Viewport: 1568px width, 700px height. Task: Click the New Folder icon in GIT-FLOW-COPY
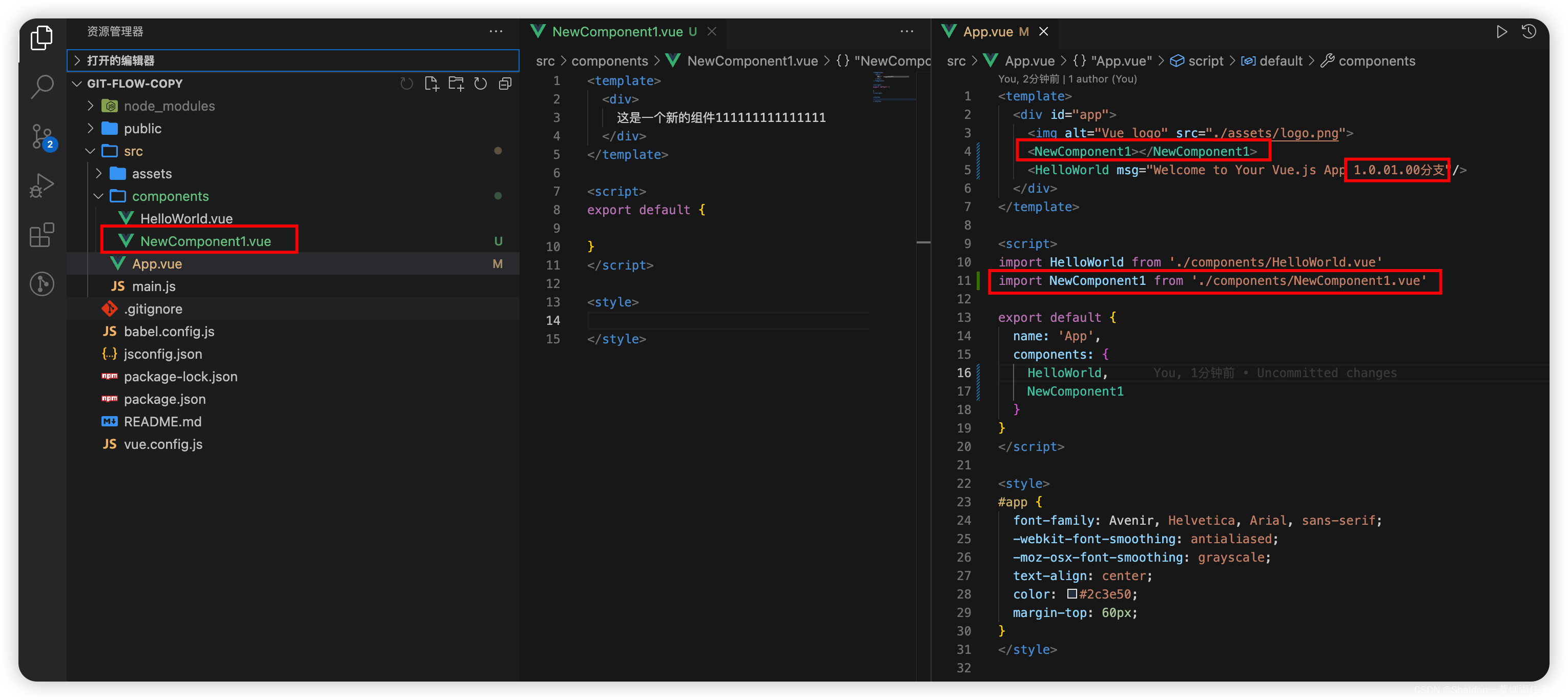pyautogui.click(x=456, y=84)
